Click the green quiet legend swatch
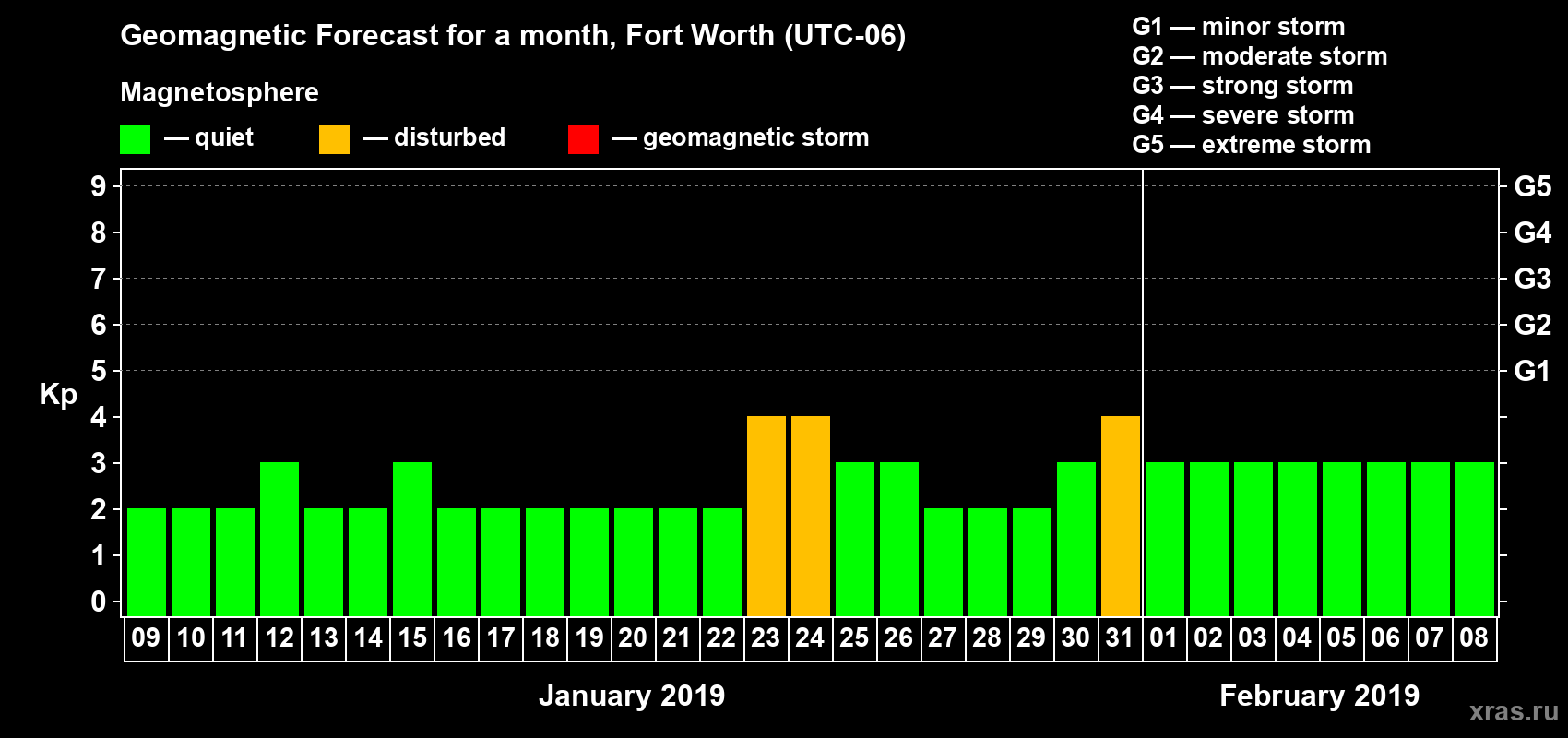The image size is (1568, 738). [x=135, y=139]
